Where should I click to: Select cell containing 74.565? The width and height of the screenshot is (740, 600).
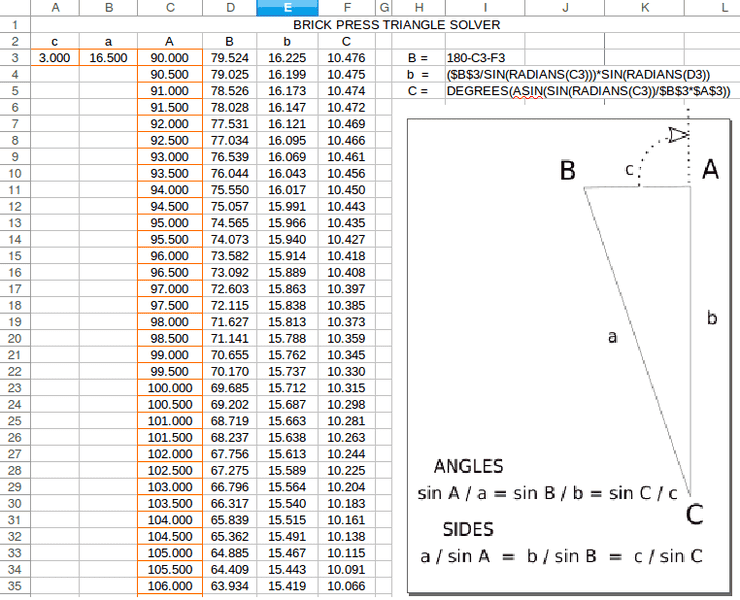230,223
